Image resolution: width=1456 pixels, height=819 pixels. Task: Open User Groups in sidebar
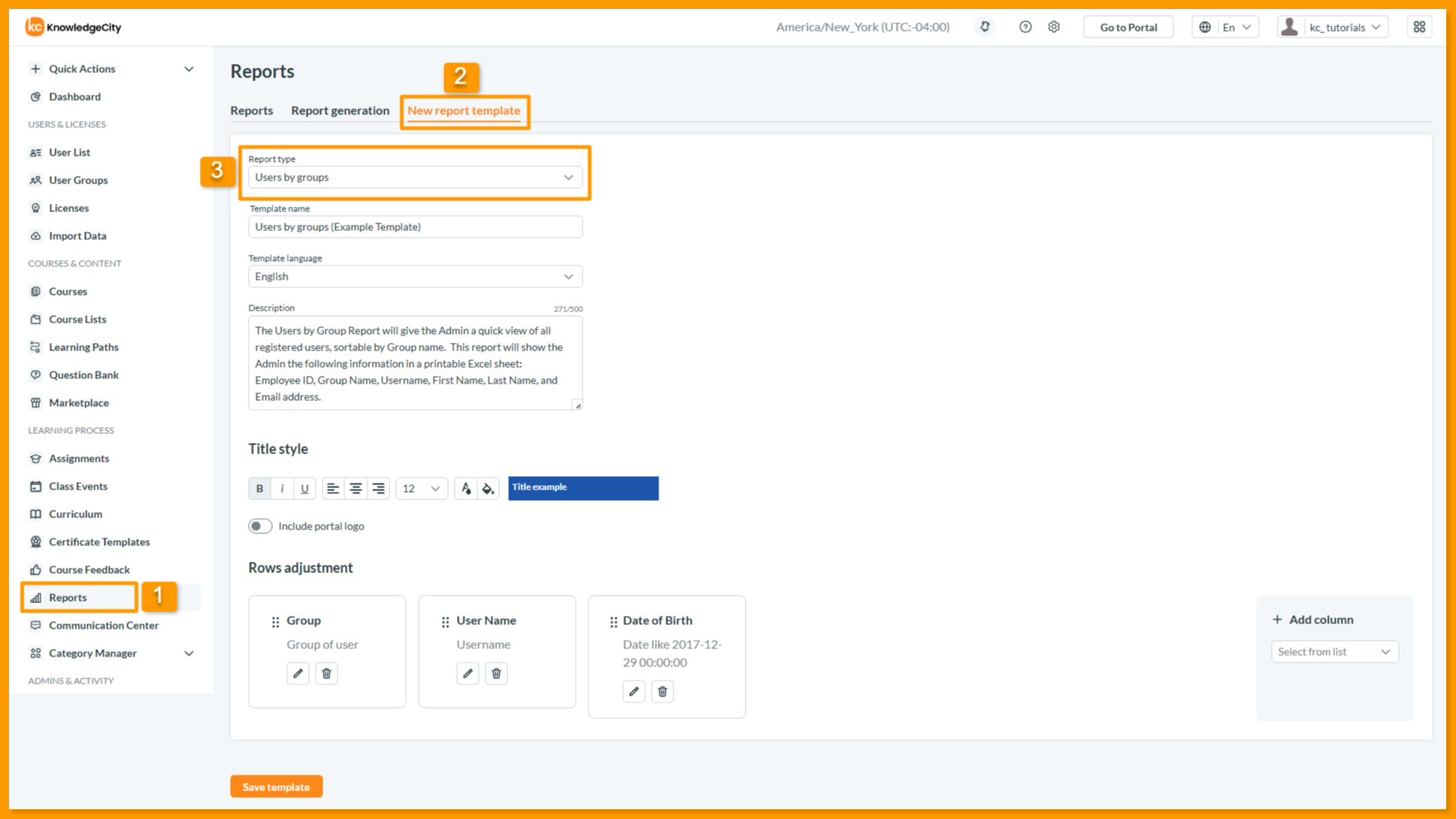(x=78, y=180)
